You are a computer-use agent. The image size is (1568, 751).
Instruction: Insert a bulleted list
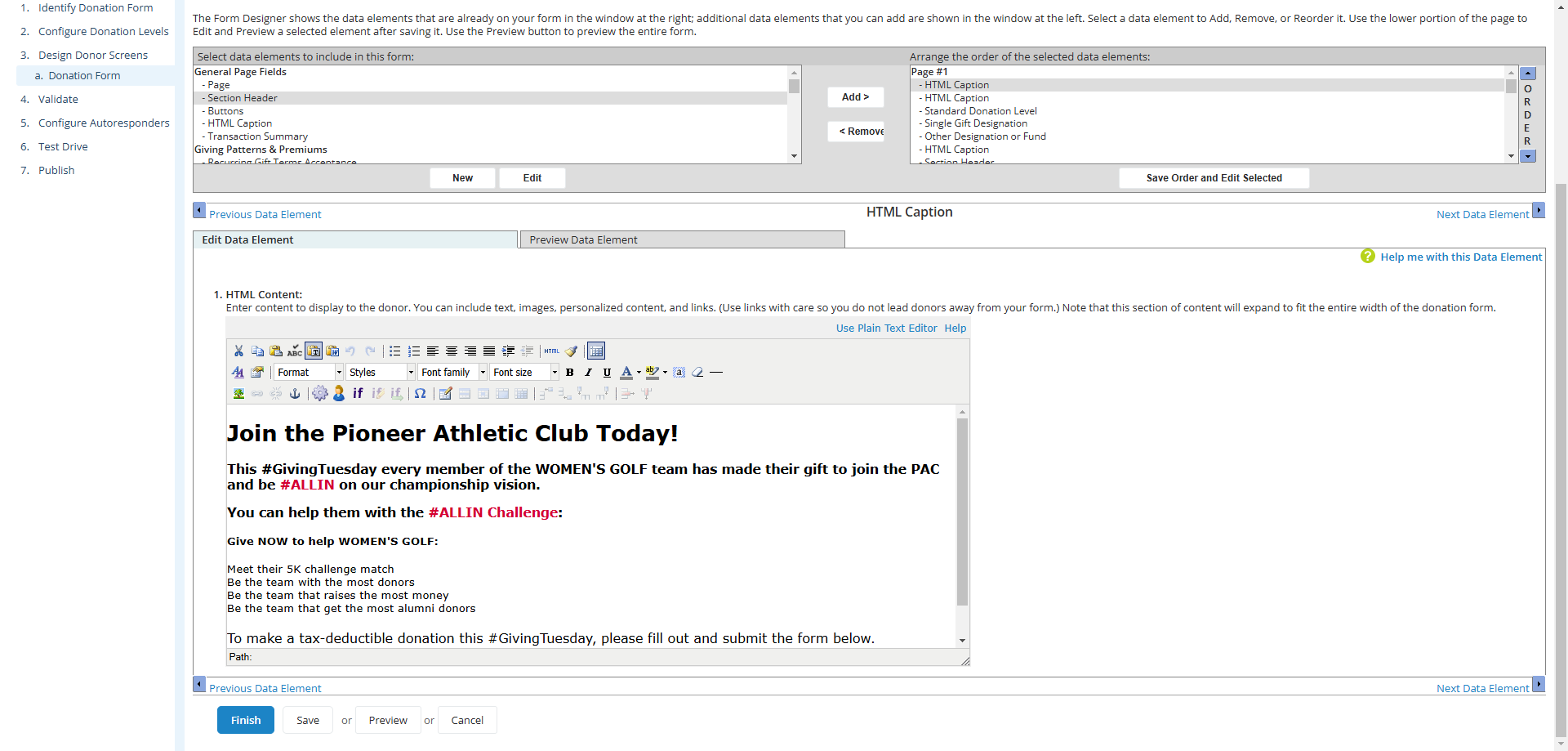tap(395, 351)
